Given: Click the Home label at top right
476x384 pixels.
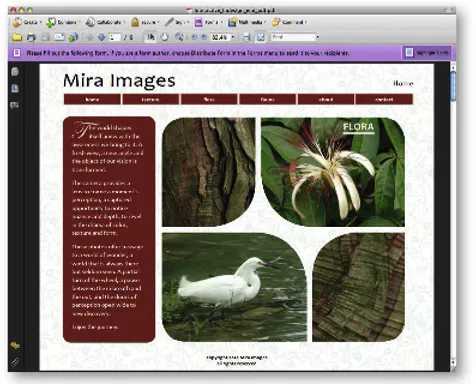Looking at the screenshot, I should click(x=403, y=83).
